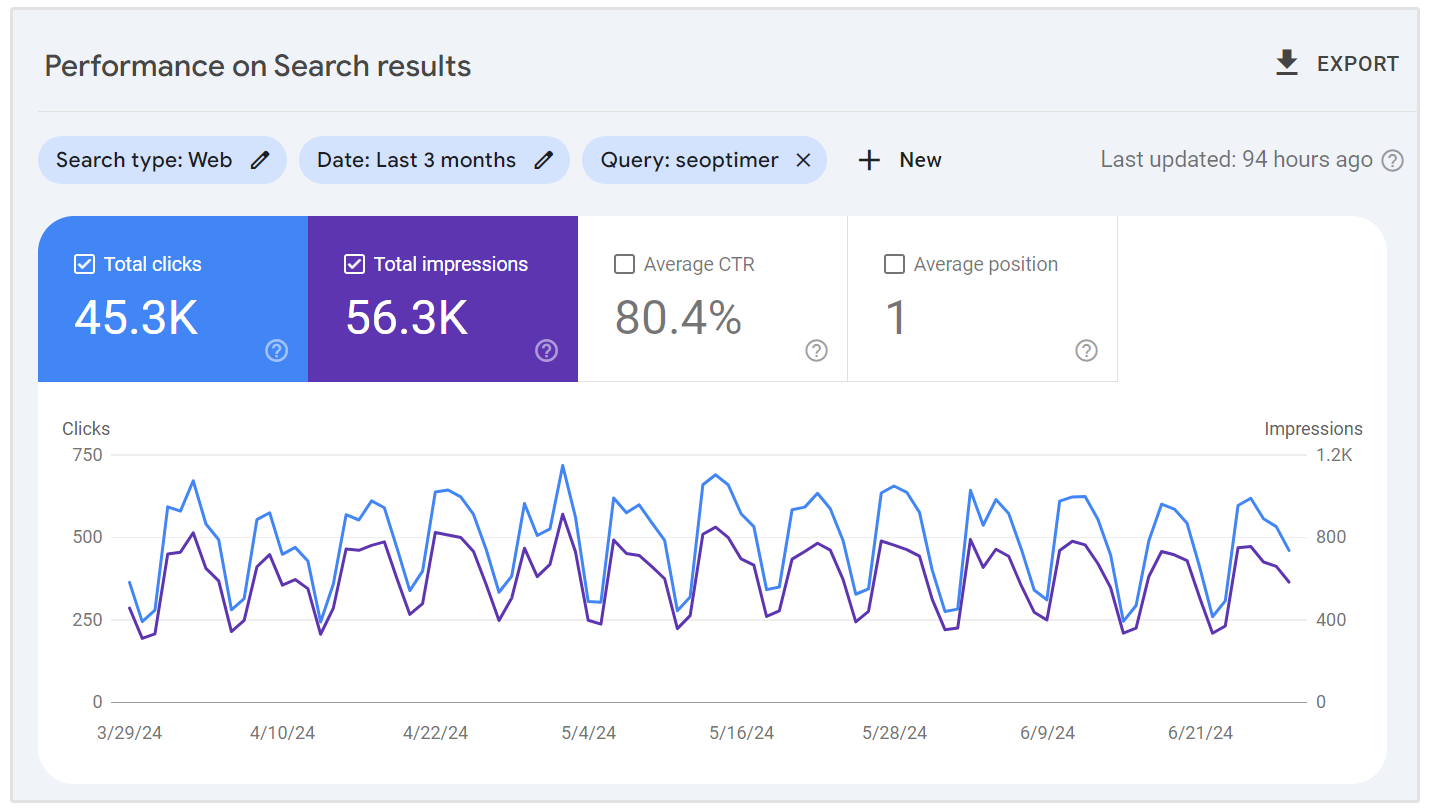Remove the seoptimer query filter

click(x=803, y=159)
